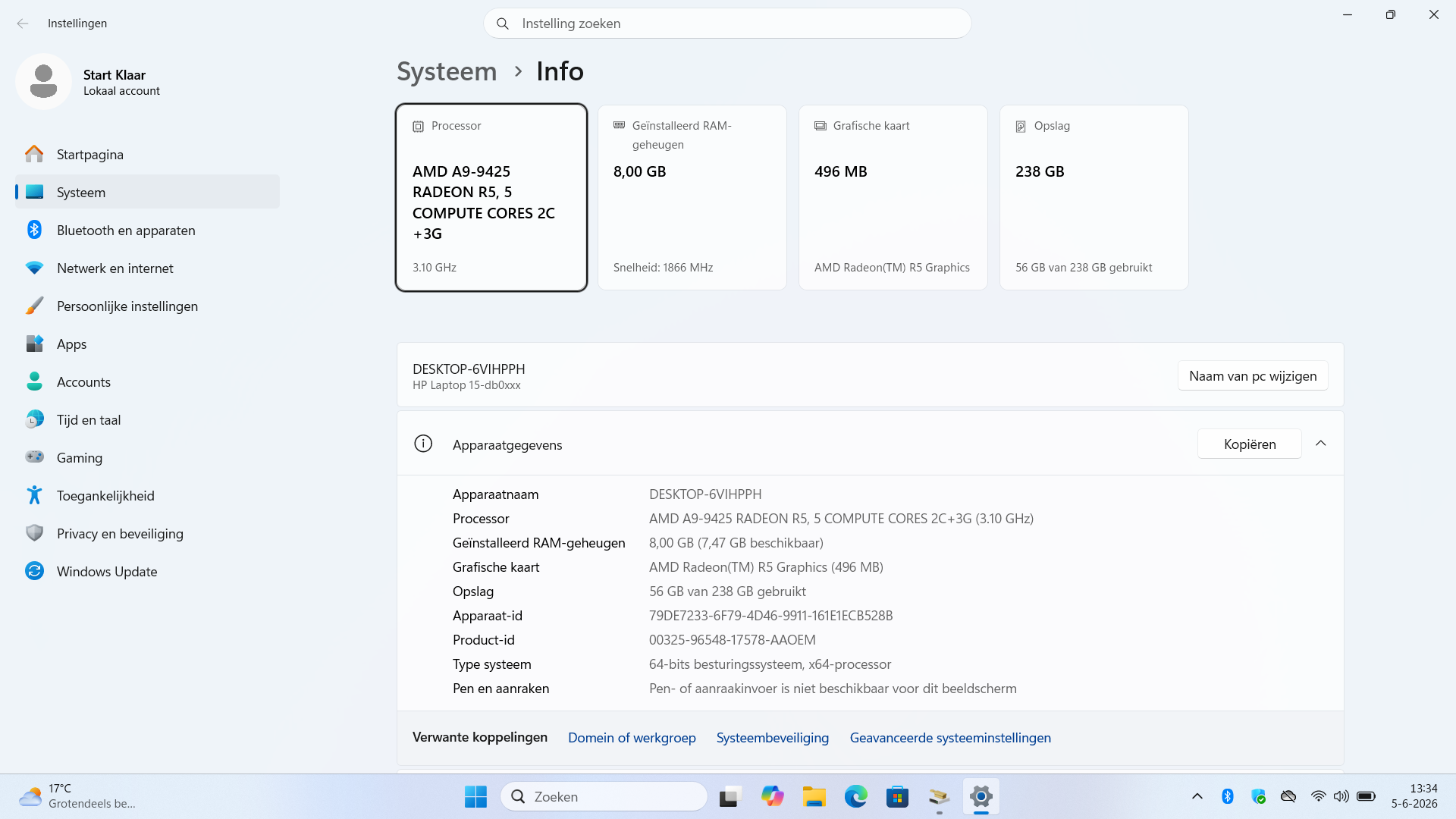Open the striped app taskbar icon
1456x819 pixels.
pos(939,796)
